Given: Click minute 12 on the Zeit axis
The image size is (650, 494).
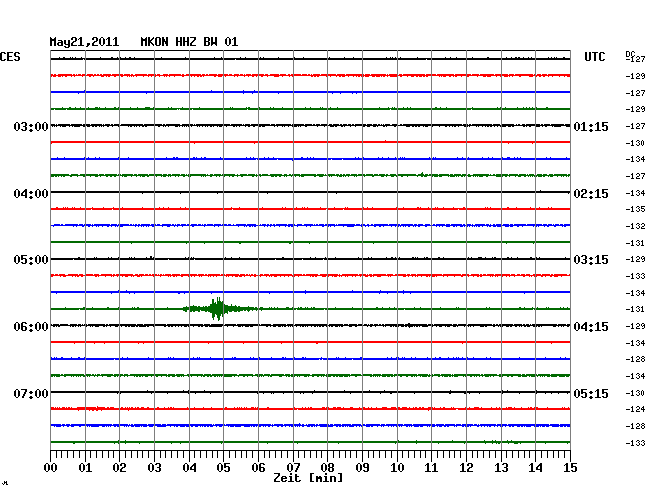Looking at the screenshot, I should [466, 467].
